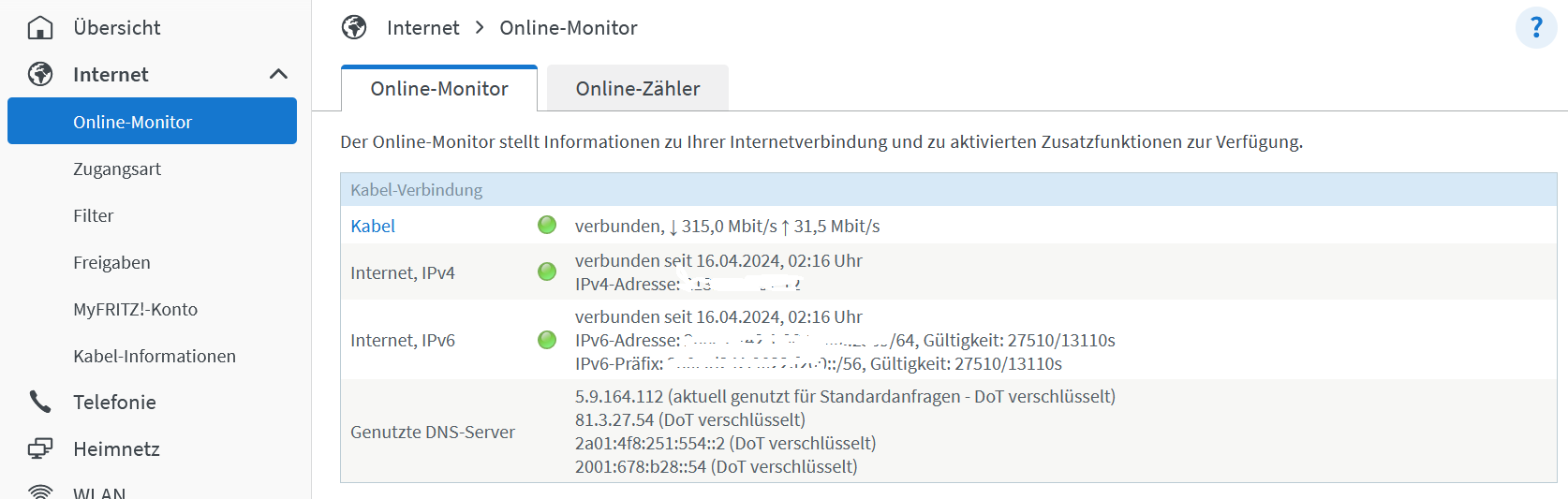Viewport: 1568px width, 499px height.
Task: Click the Internet globe icon in sidebar
Action: 40,74
